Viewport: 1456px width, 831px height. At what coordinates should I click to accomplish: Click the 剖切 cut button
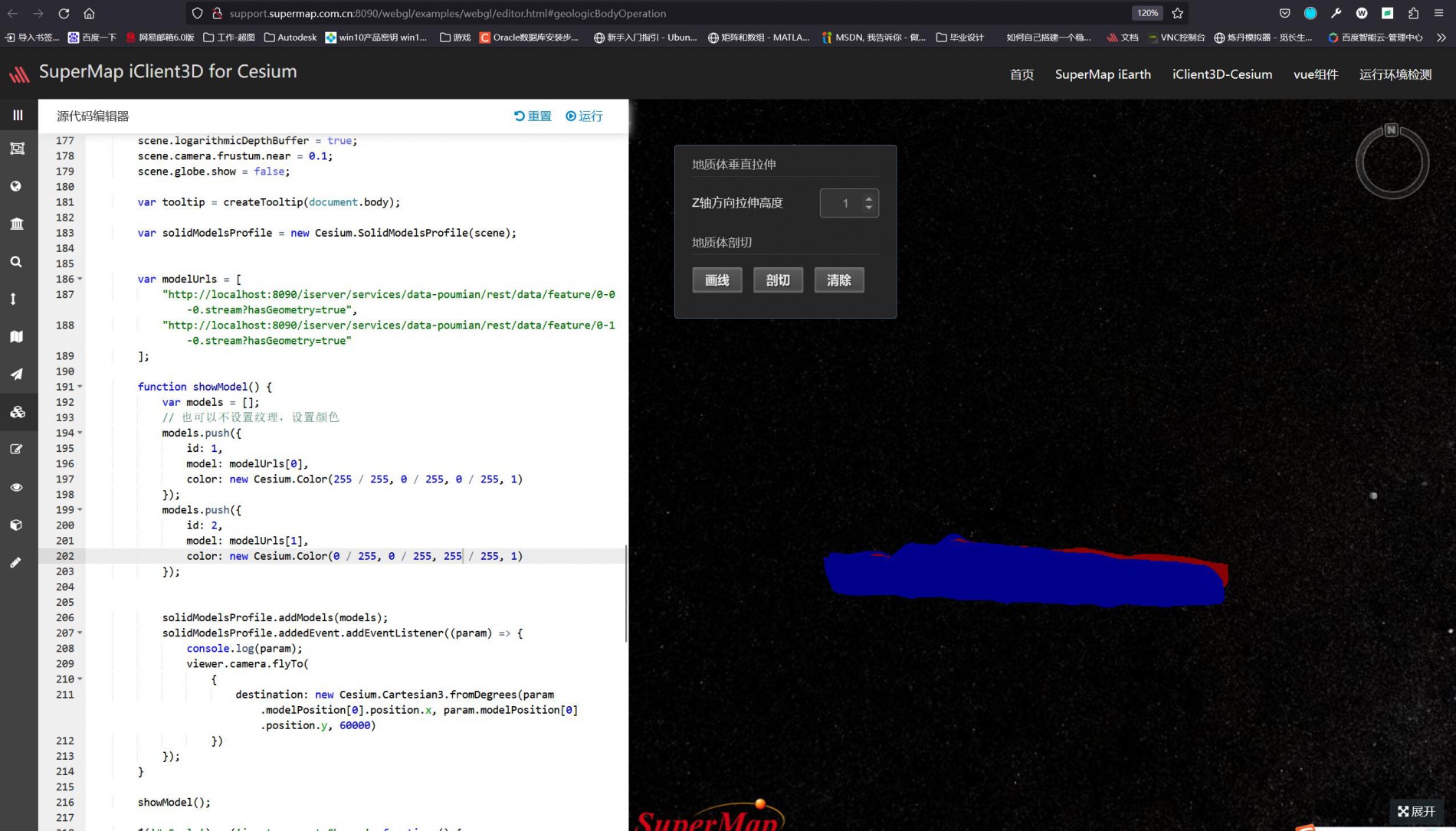click(x=778, y=280)
